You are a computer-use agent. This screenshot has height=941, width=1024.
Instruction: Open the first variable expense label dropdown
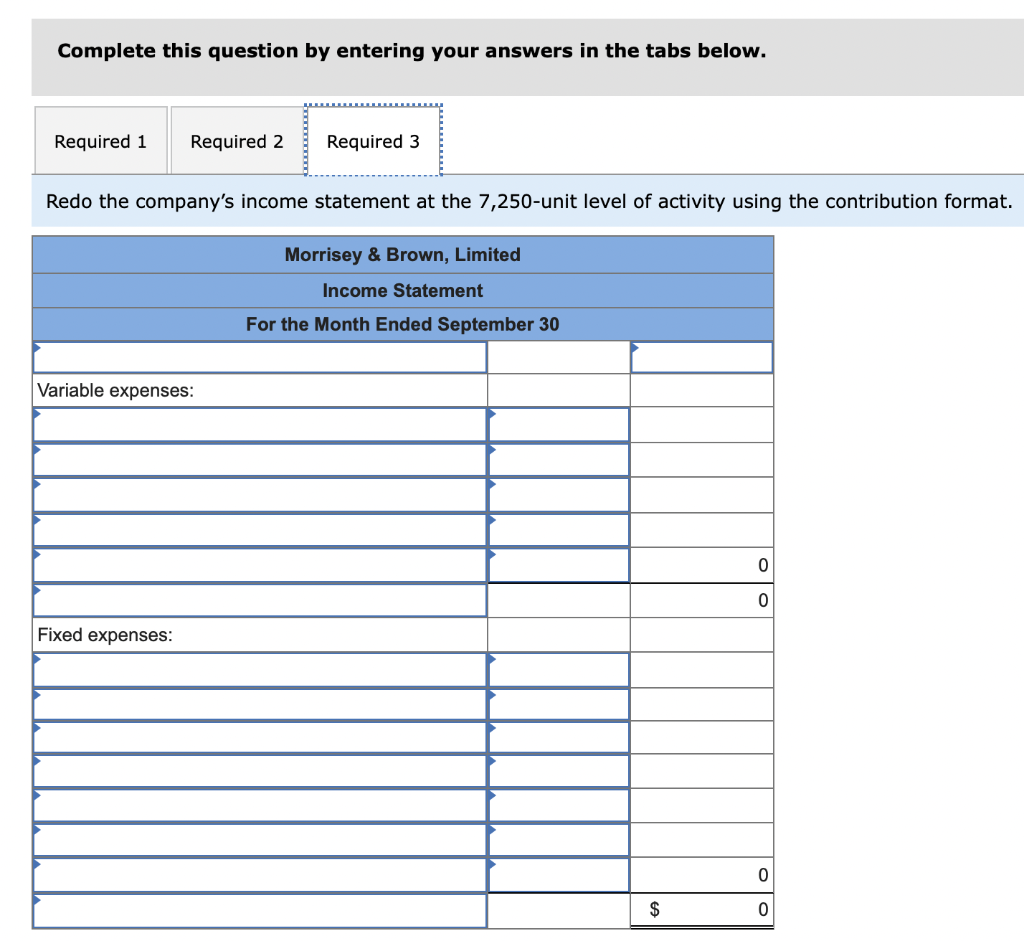pos(260,424)
